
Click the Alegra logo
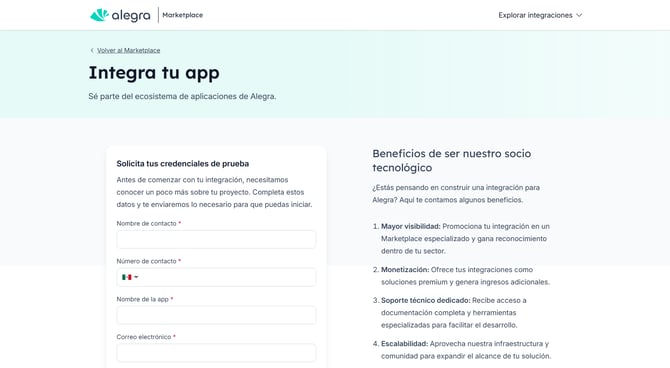[x=120, y=15]
